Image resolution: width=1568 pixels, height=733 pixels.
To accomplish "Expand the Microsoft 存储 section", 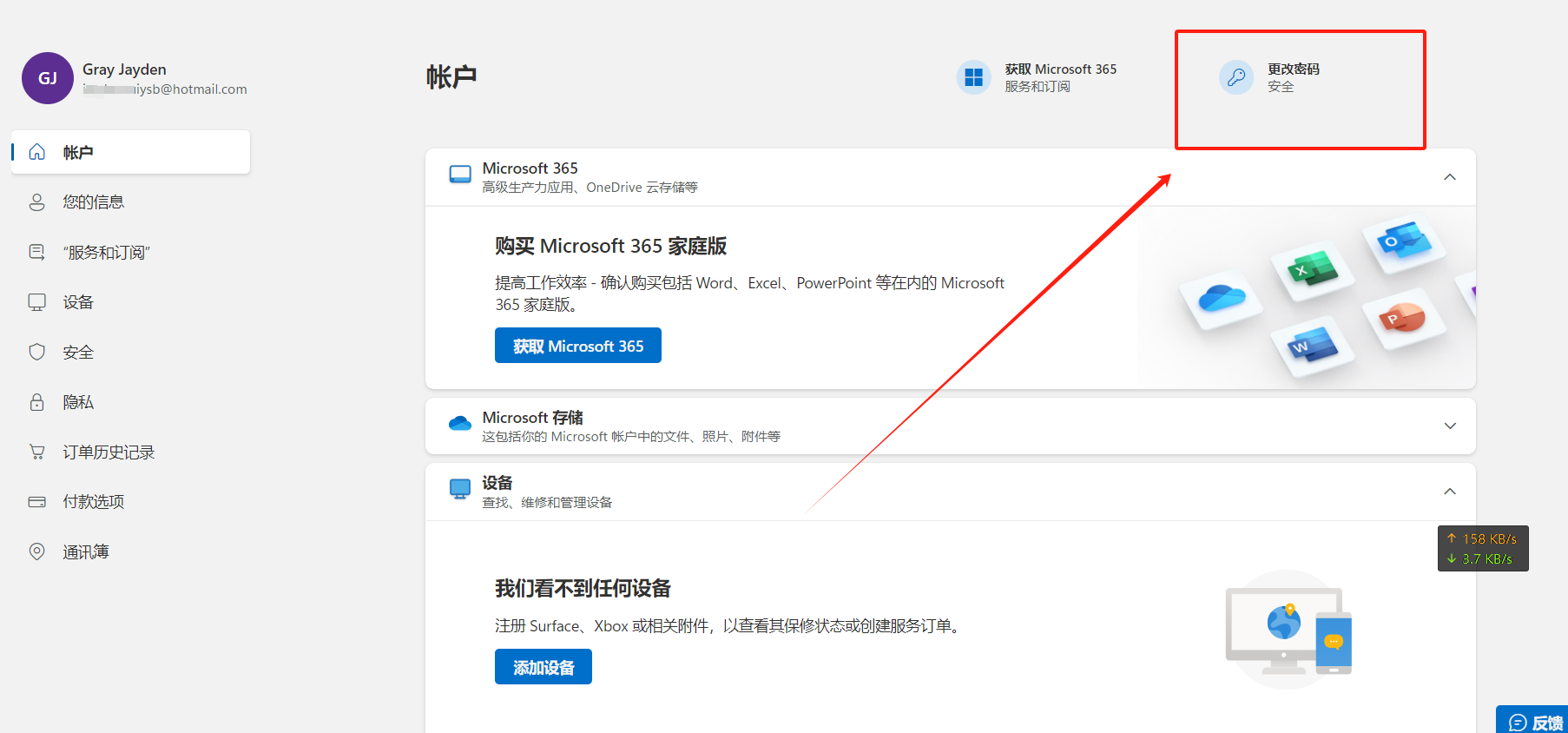I will click(x=1450, y=426).
